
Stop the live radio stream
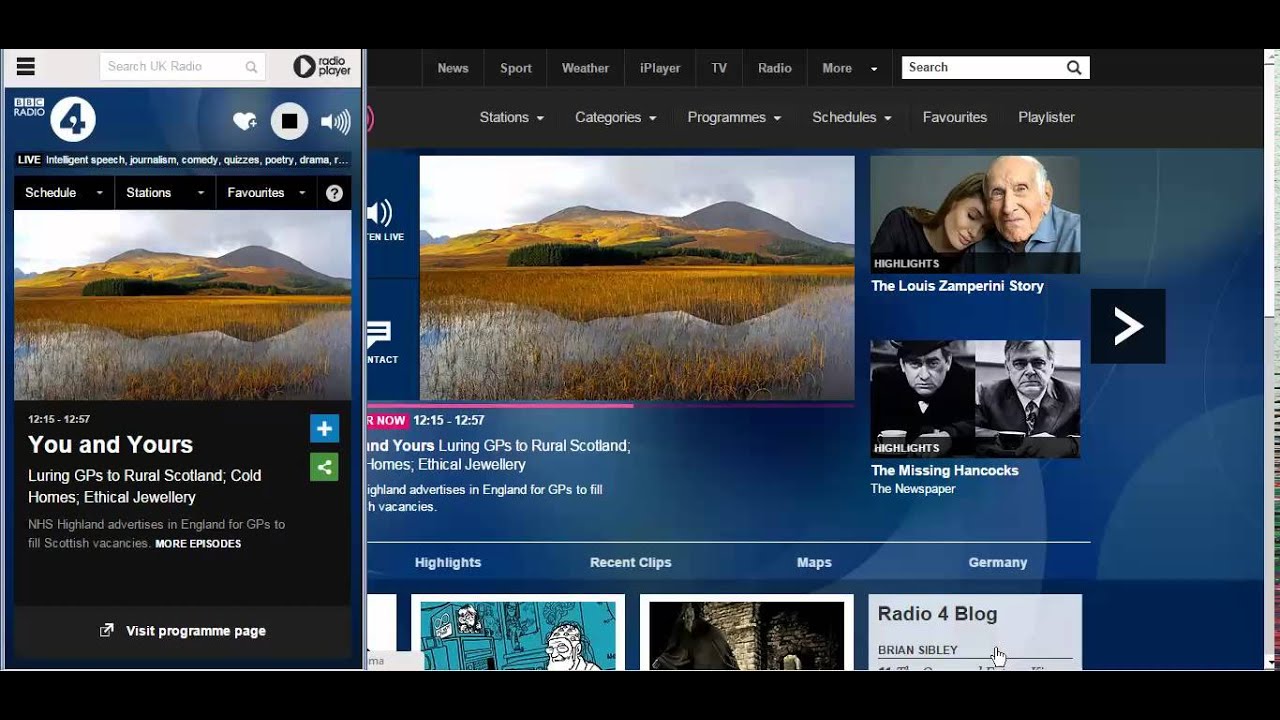pyautogui.click(x=289, y=121)
